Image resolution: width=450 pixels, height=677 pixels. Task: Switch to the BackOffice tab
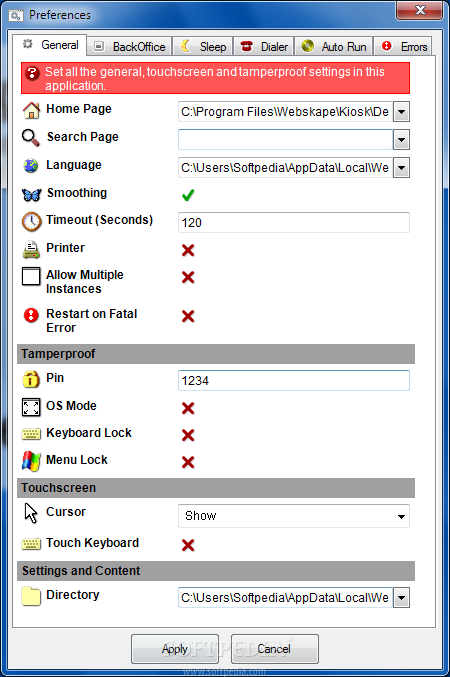click(x=130, y=46)
